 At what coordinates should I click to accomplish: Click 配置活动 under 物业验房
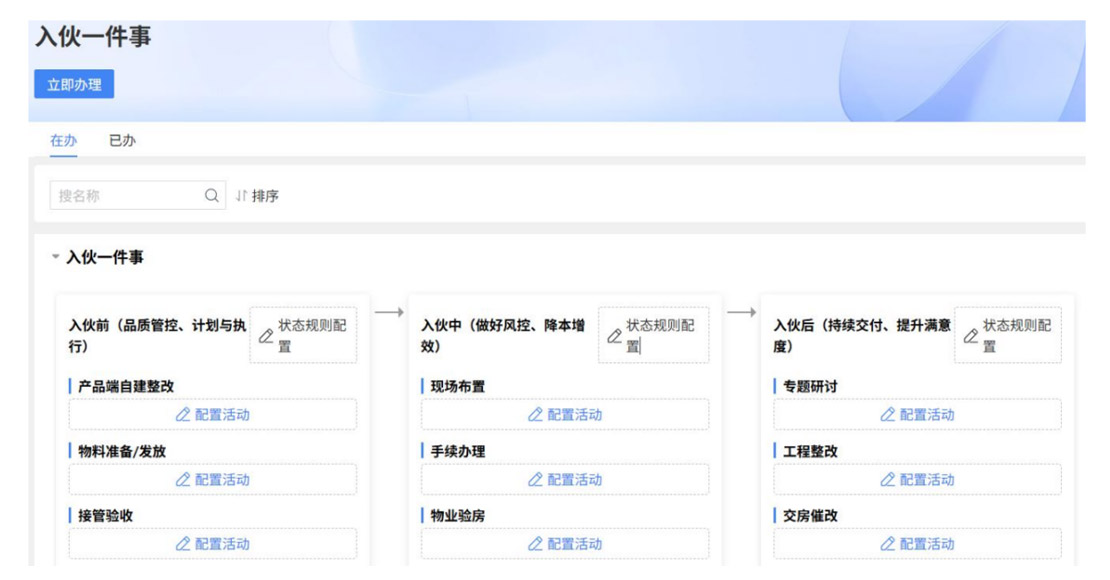tap(565, 544)
